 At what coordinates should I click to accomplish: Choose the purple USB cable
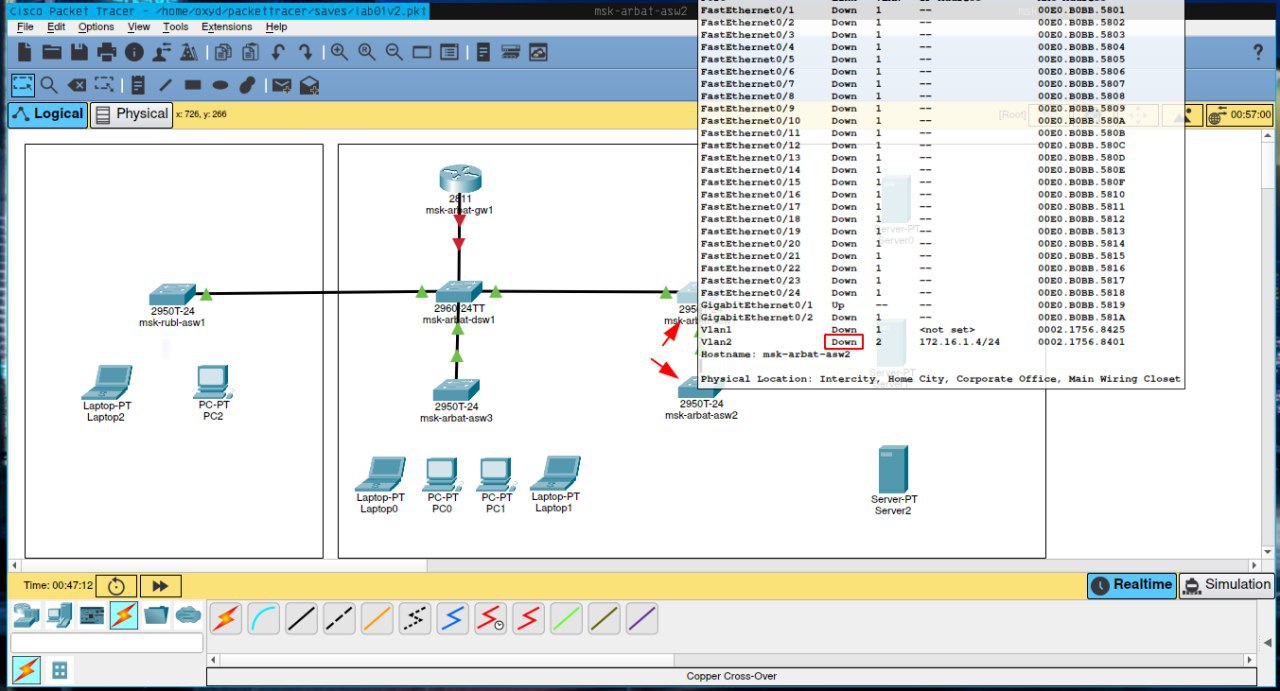coord(642,619)
